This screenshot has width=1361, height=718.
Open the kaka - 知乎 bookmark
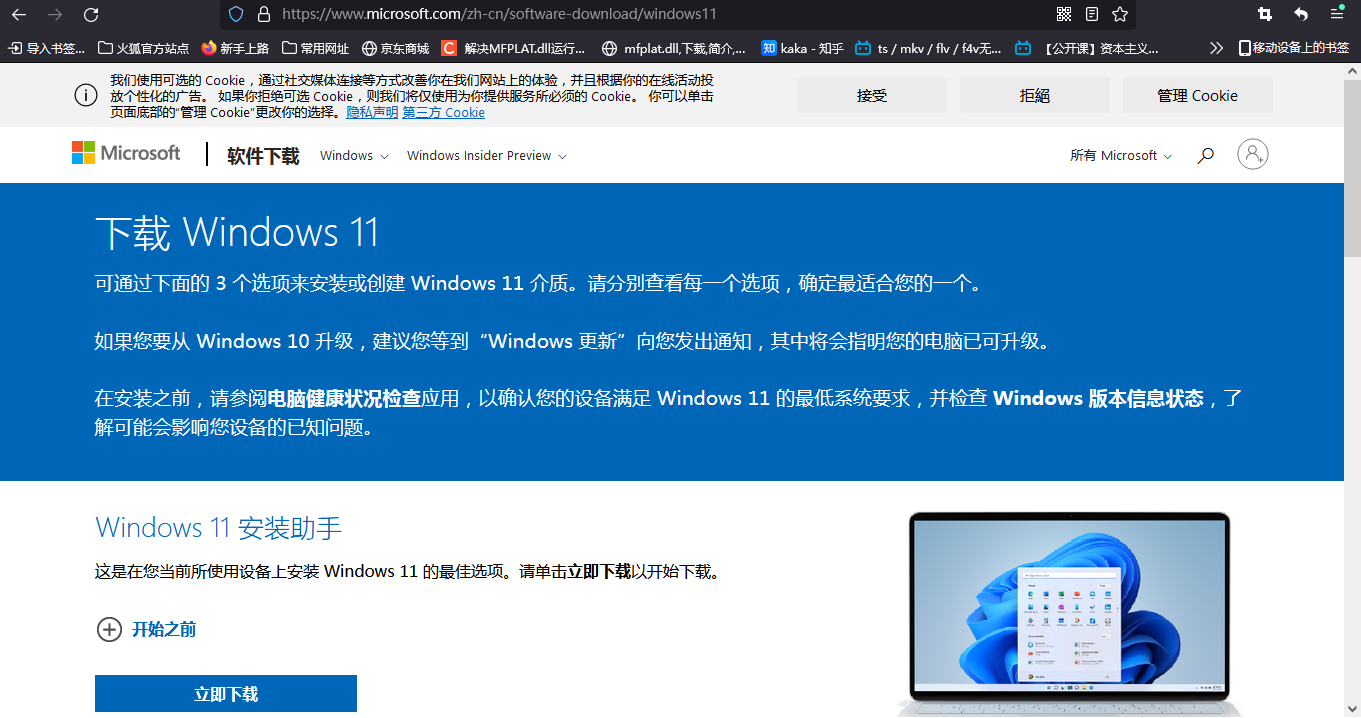[803, 47]
